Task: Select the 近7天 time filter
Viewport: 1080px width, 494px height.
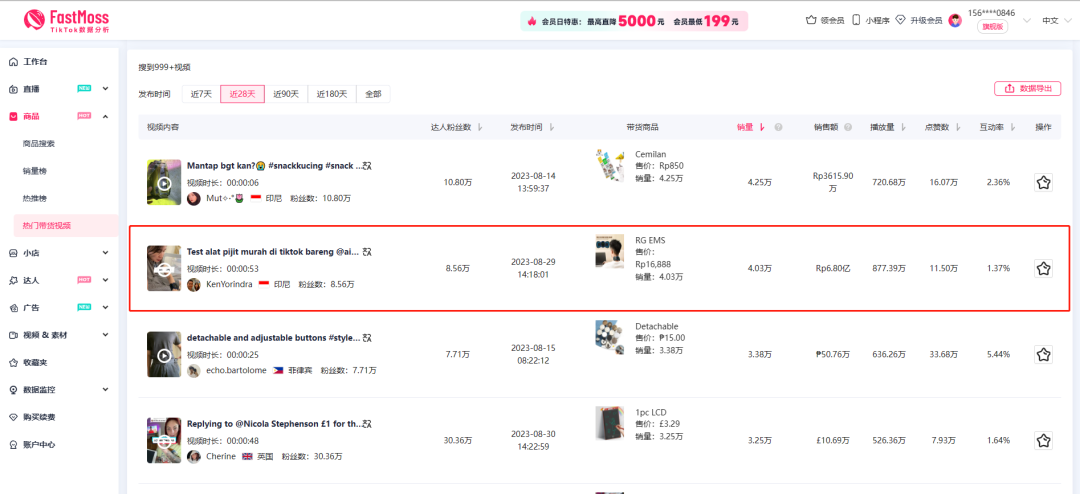Action: [x=201, y=94]
